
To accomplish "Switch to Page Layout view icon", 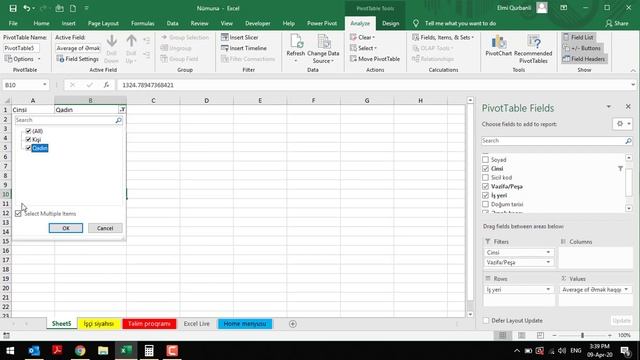I will (x=521, y=335).
